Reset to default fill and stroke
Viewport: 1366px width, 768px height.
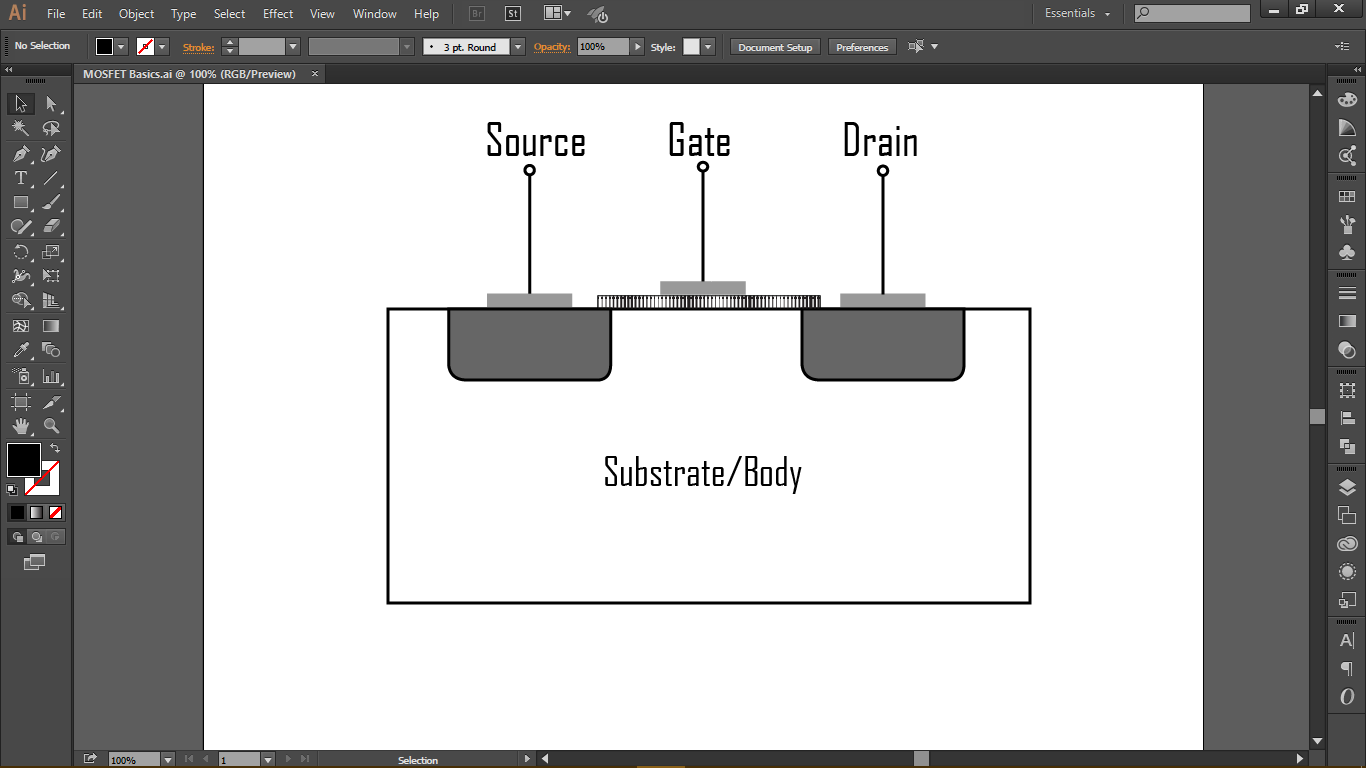pyautogui.click(x=12, y=490)
